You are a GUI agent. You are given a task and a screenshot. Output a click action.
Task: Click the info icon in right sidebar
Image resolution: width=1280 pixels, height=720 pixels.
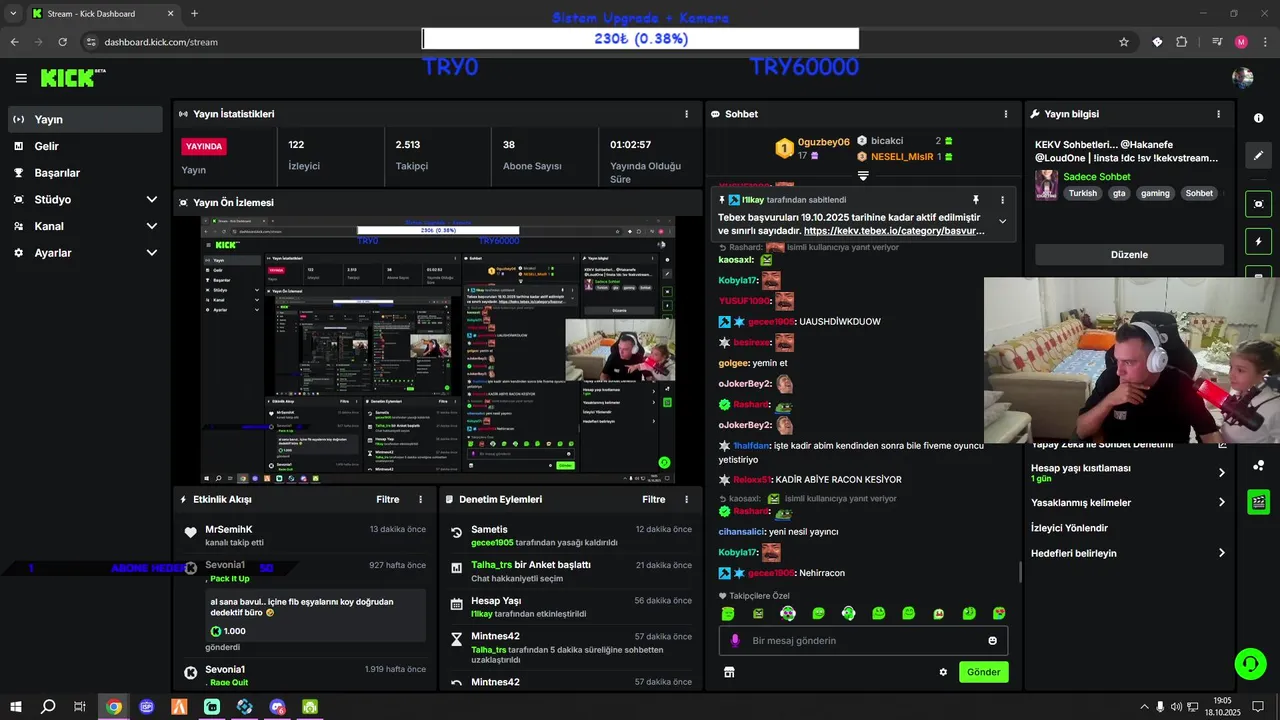(1258, 118)
